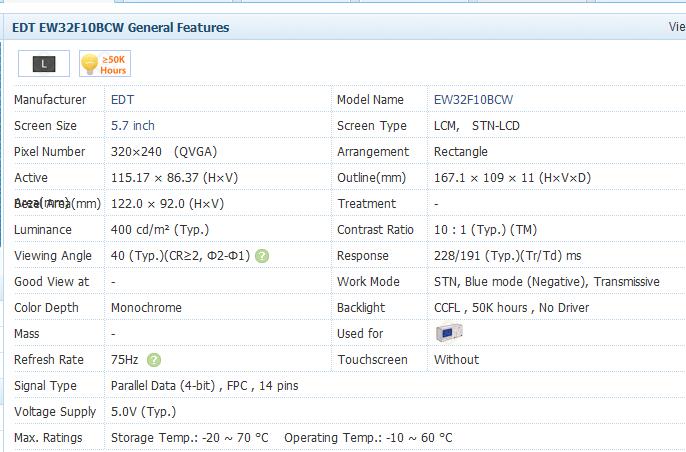Click the Screen Type row label
Screen dimensions: 686x452
(371, 126)
